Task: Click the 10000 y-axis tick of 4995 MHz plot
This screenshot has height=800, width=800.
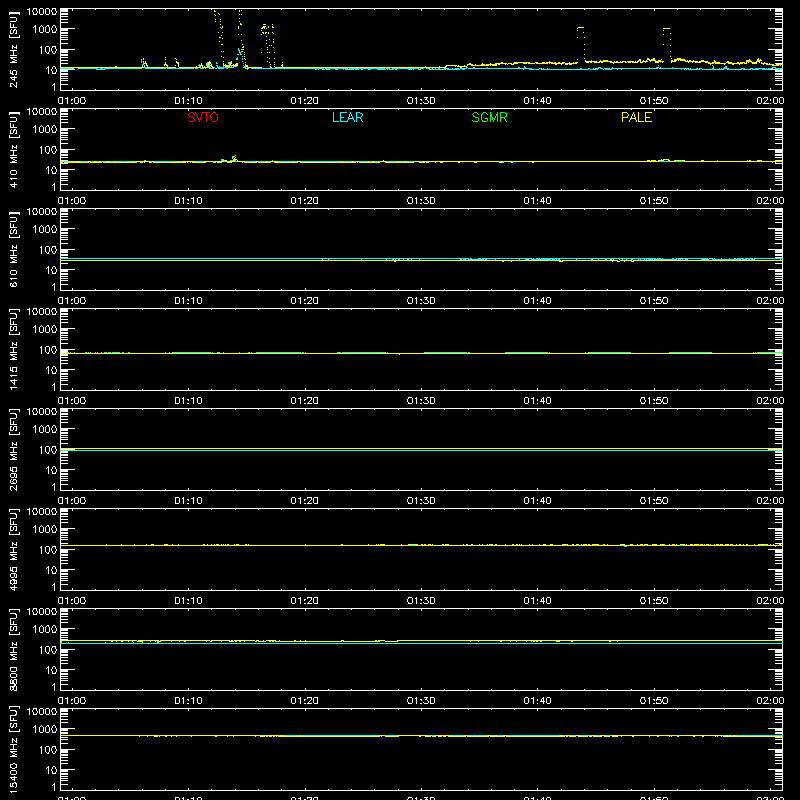Action: tap(42, 512)
